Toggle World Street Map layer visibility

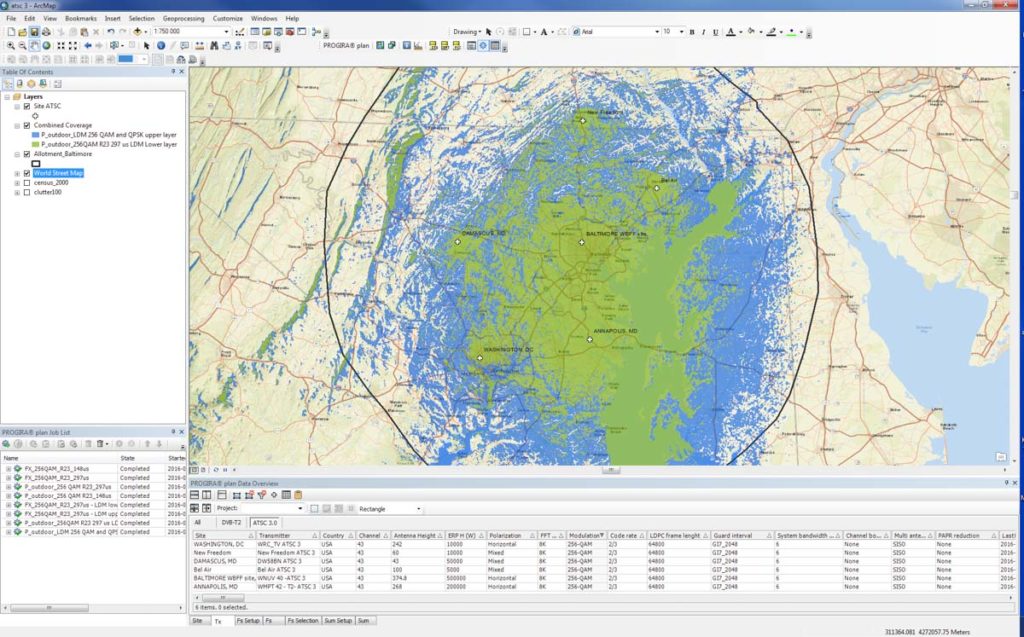click(27, 173)
